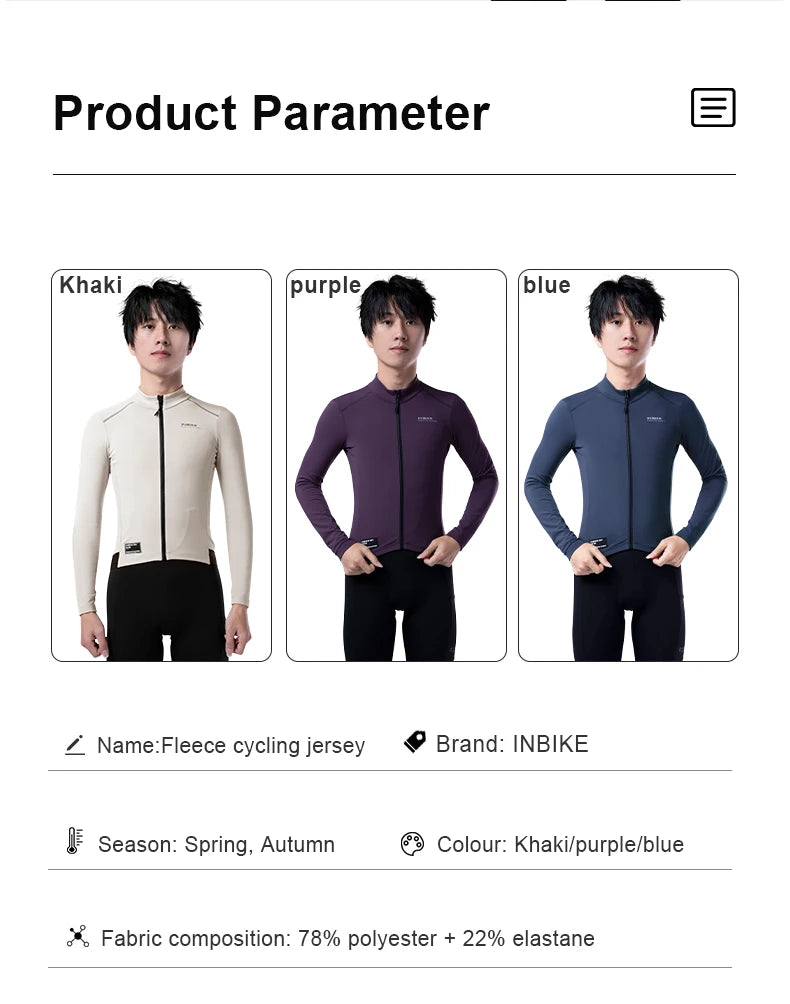Image resolution: width=790 pixels, height=1004 pixels.
Task: Click the chest logo on the purple jersey
Action: [426, 419]
